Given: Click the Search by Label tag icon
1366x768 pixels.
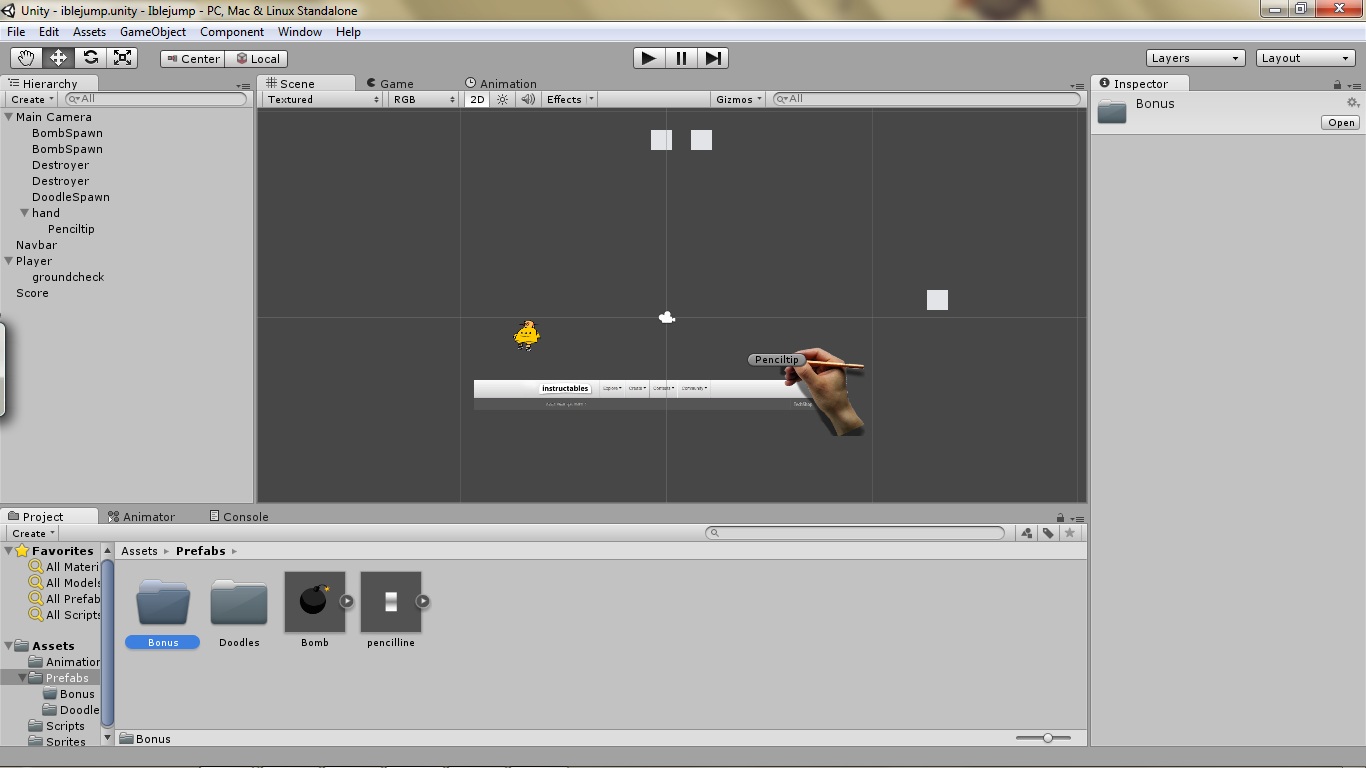Looking at the screenshot, I should (1048, 533).
